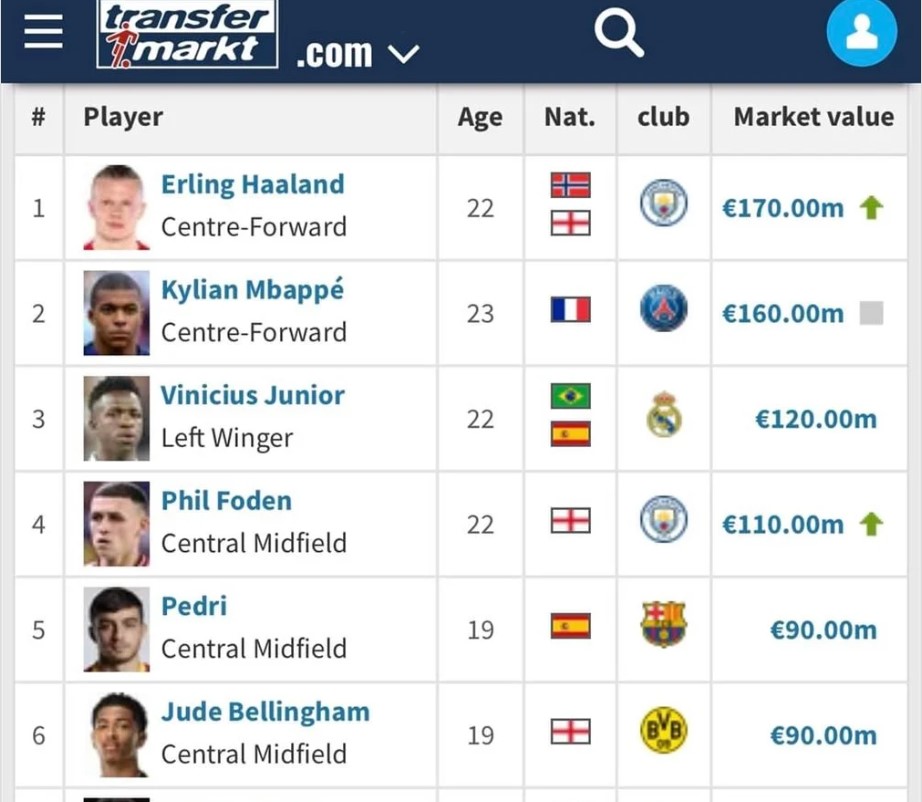The width and height of the screenshot is (922, 802).
Task: Click Kylian Mbappé's portrait thumbnail
Action: [x=116, y=313]
